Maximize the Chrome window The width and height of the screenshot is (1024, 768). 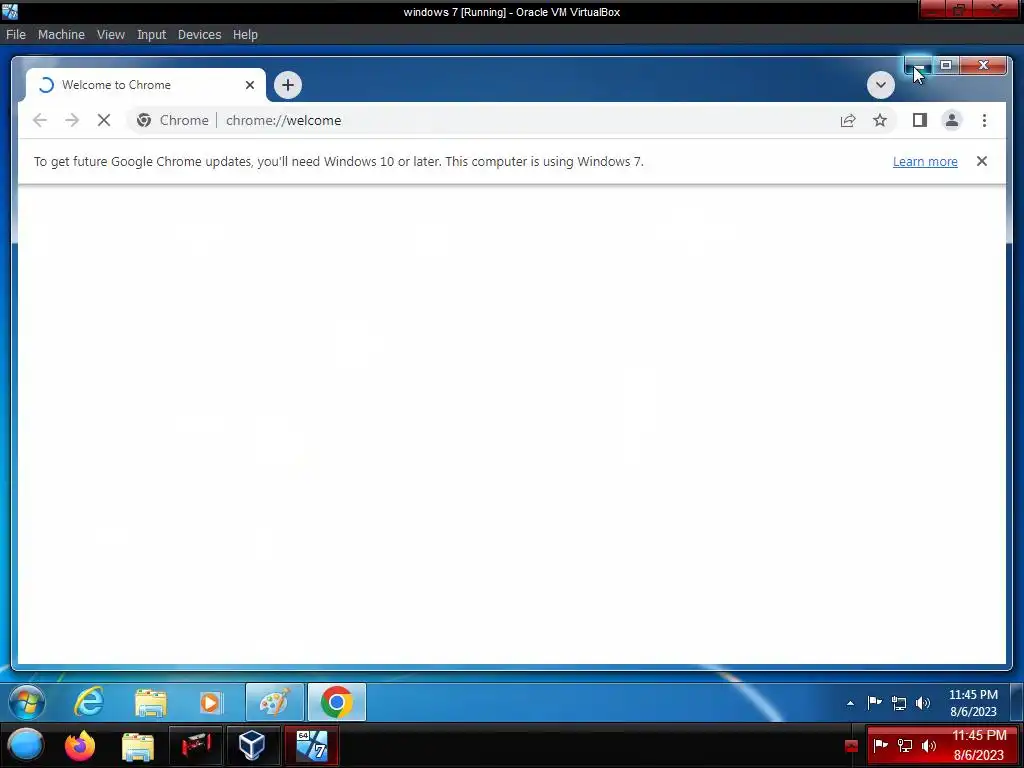946,65
